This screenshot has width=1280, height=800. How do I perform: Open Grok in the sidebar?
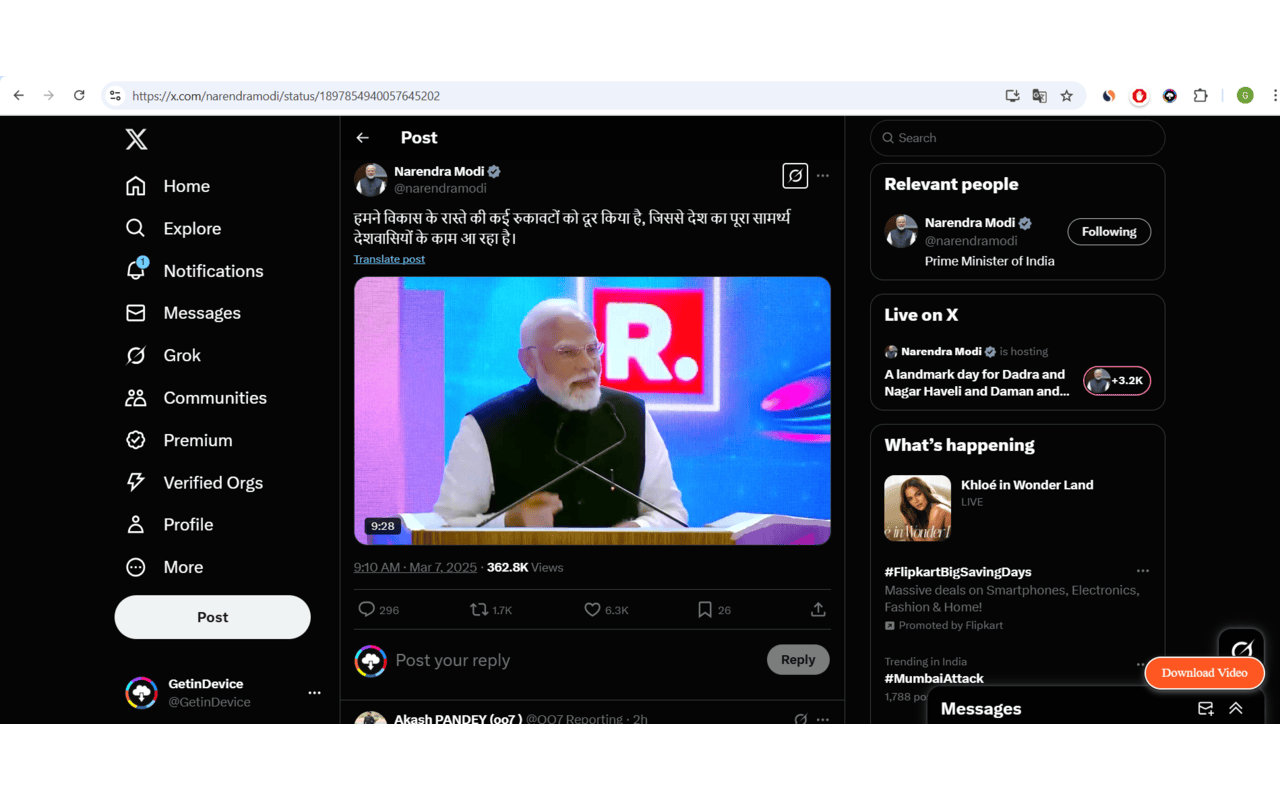tap(163, 355)
